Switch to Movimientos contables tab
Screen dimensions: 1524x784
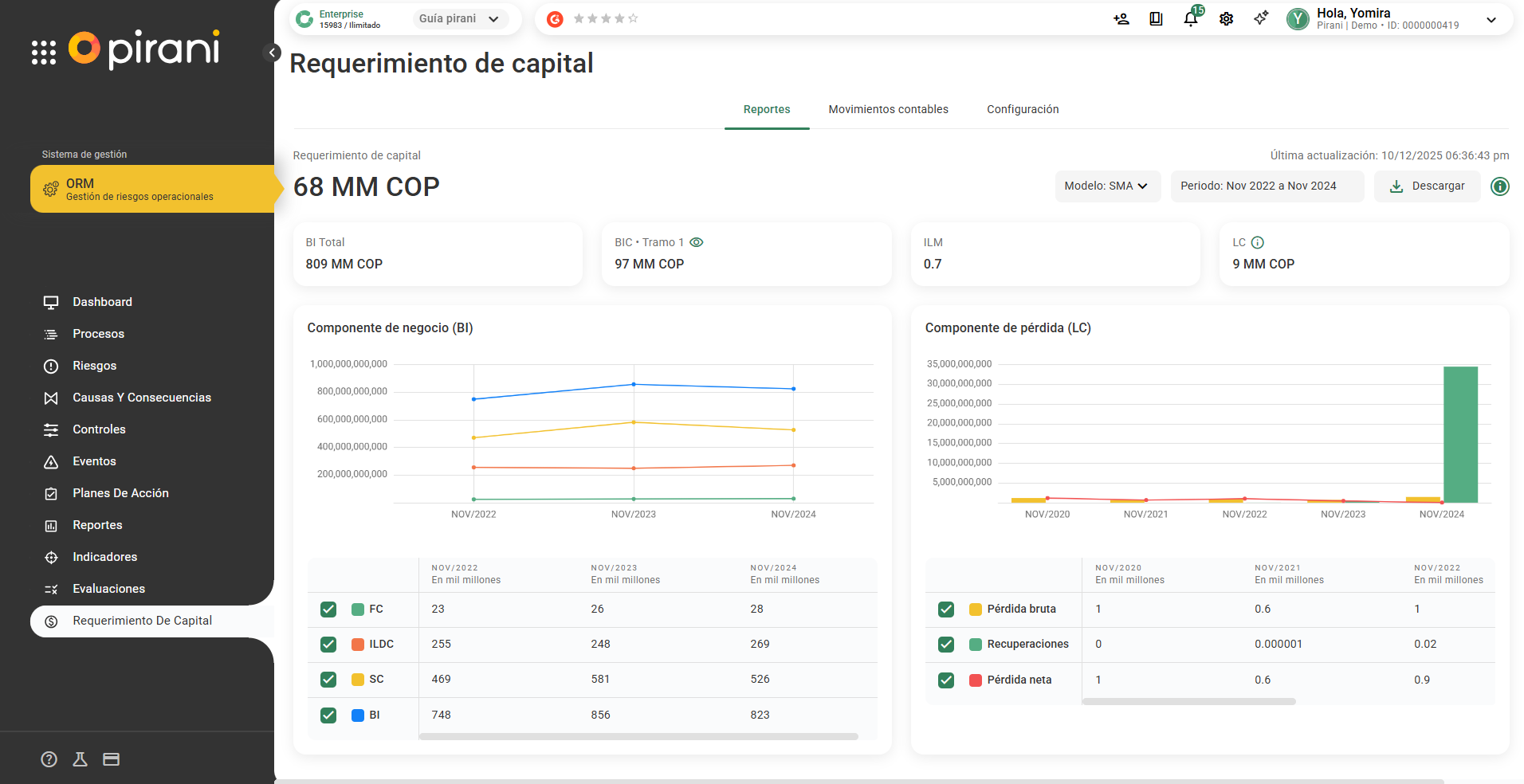(888, 110)
